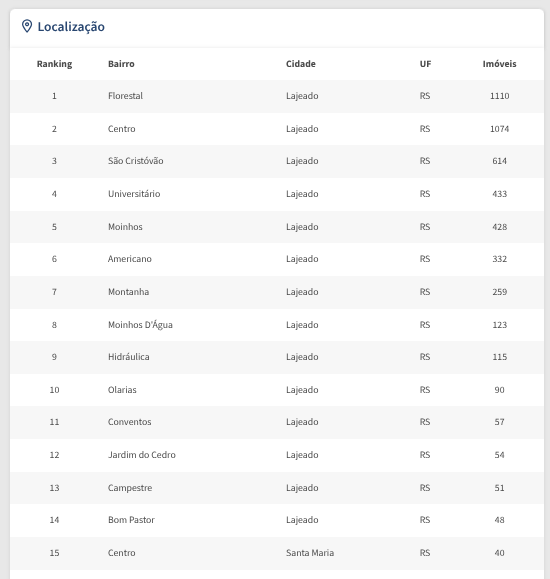Click the 259 value in the Montanha row
This screenshot has width=550, height=579.
click(x=499, y=292)
